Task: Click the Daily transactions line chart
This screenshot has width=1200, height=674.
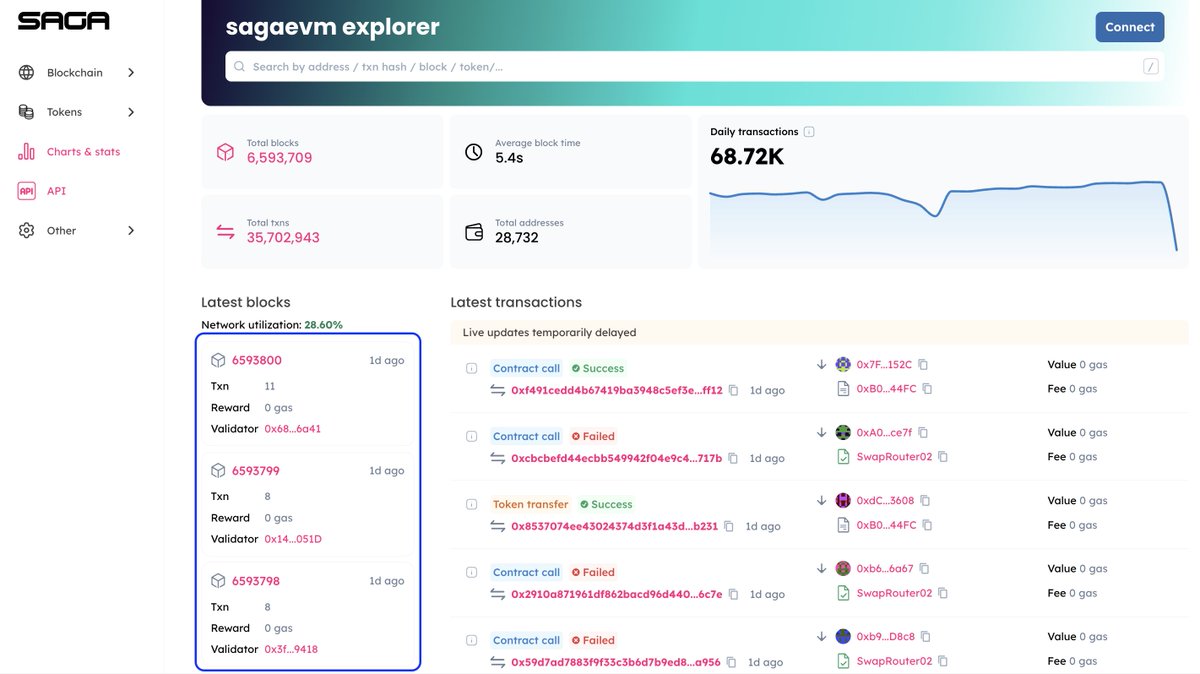Action: coord(943,215)
